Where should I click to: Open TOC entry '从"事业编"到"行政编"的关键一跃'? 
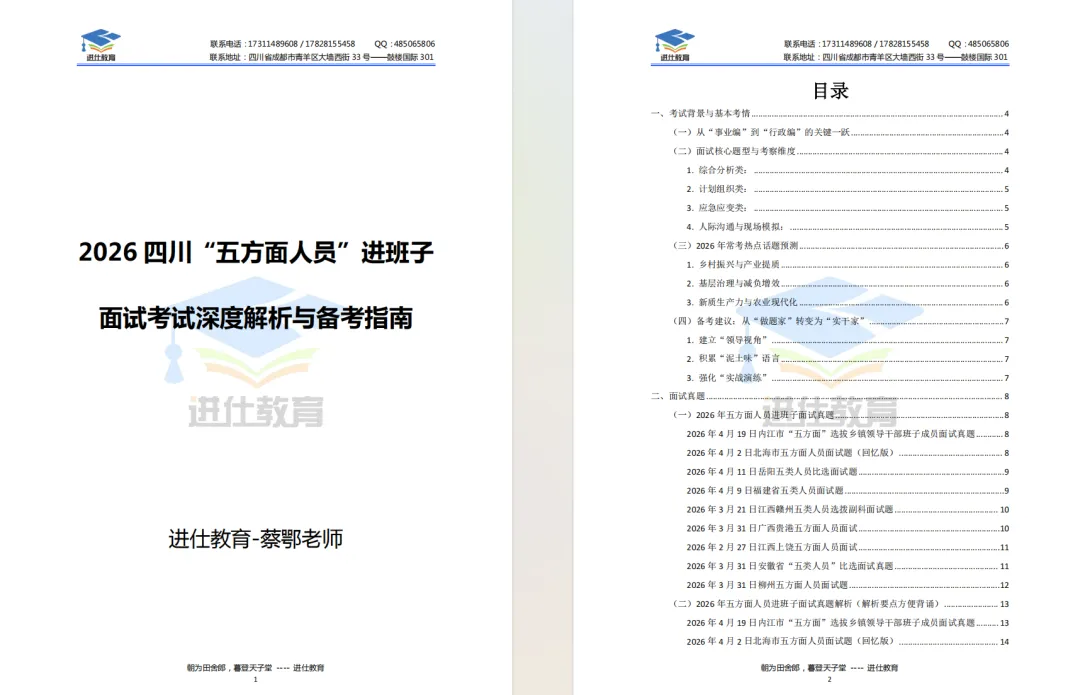tap(840, 132)
